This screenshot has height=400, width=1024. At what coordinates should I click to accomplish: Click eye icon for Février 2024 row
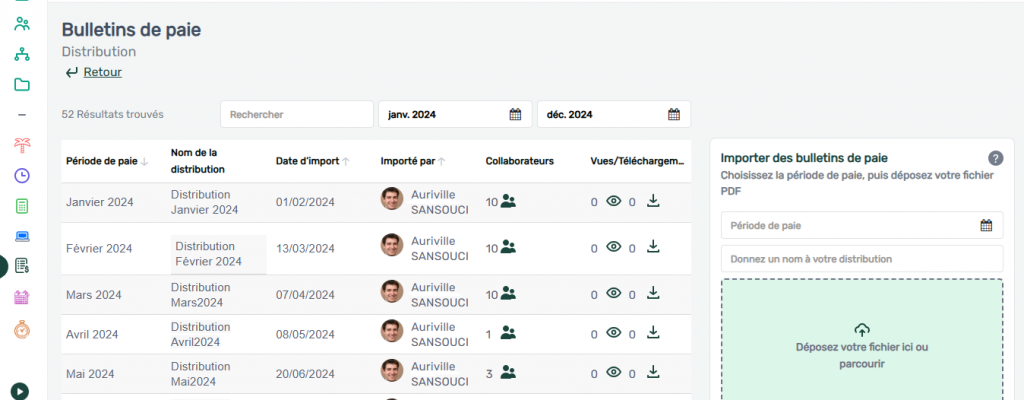click(614, 247)
